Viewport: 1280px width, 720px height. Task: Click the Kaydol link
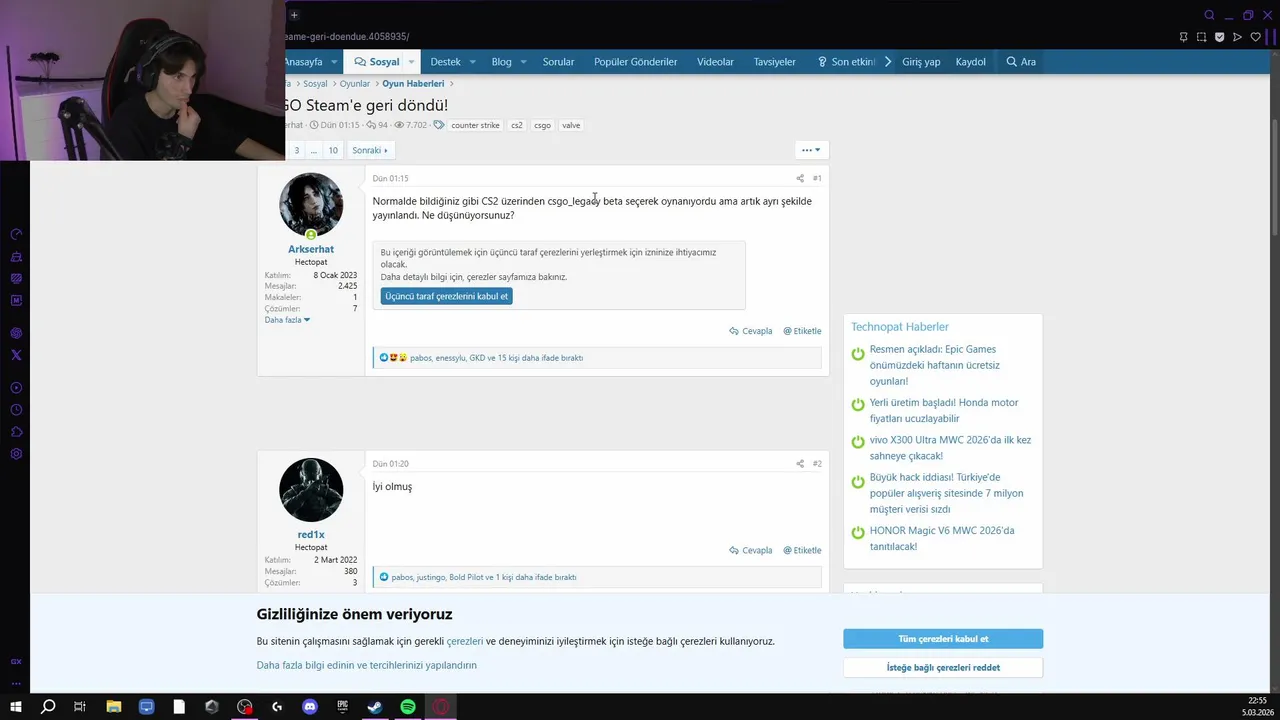click(x=970, y=62)
